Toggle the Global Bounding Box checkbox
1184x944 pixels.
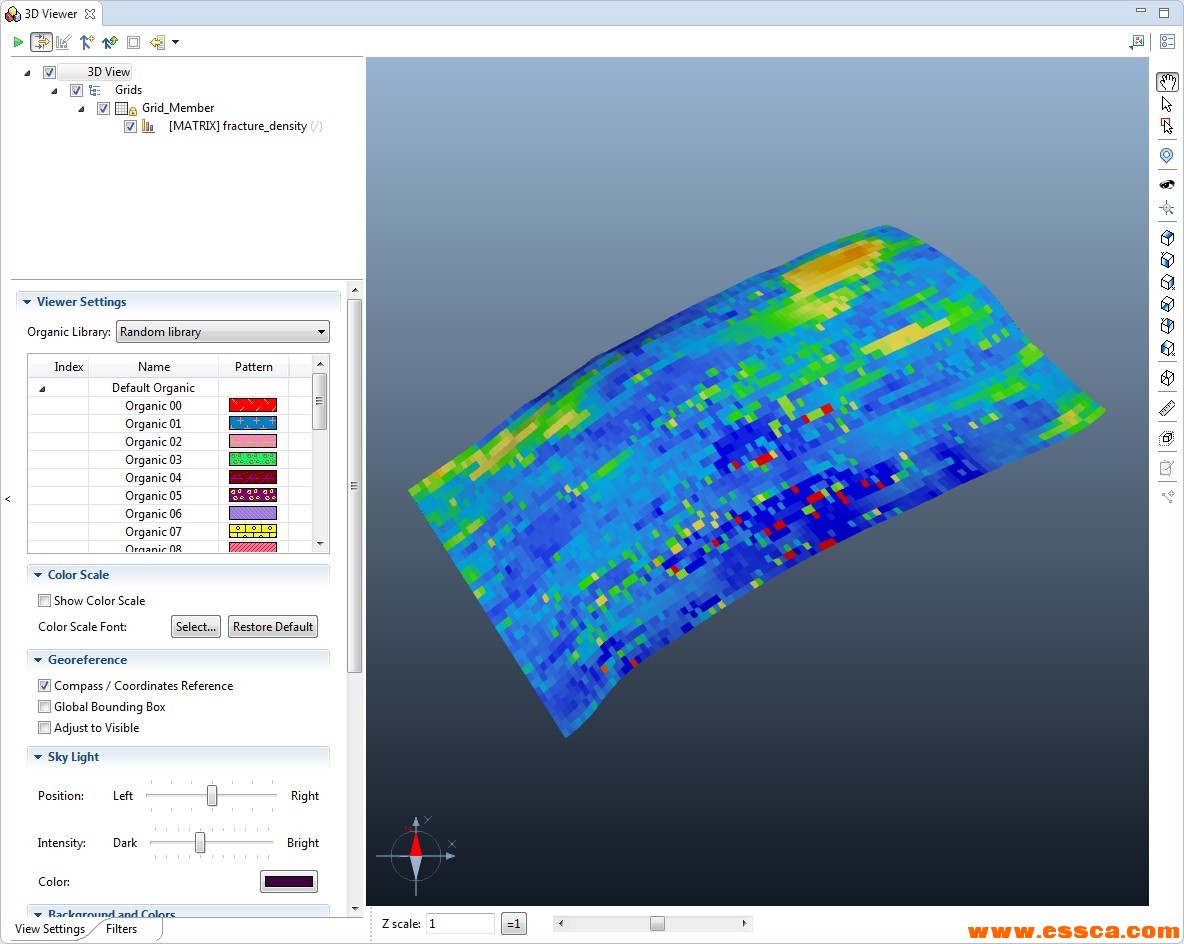[x=44, y=707]
